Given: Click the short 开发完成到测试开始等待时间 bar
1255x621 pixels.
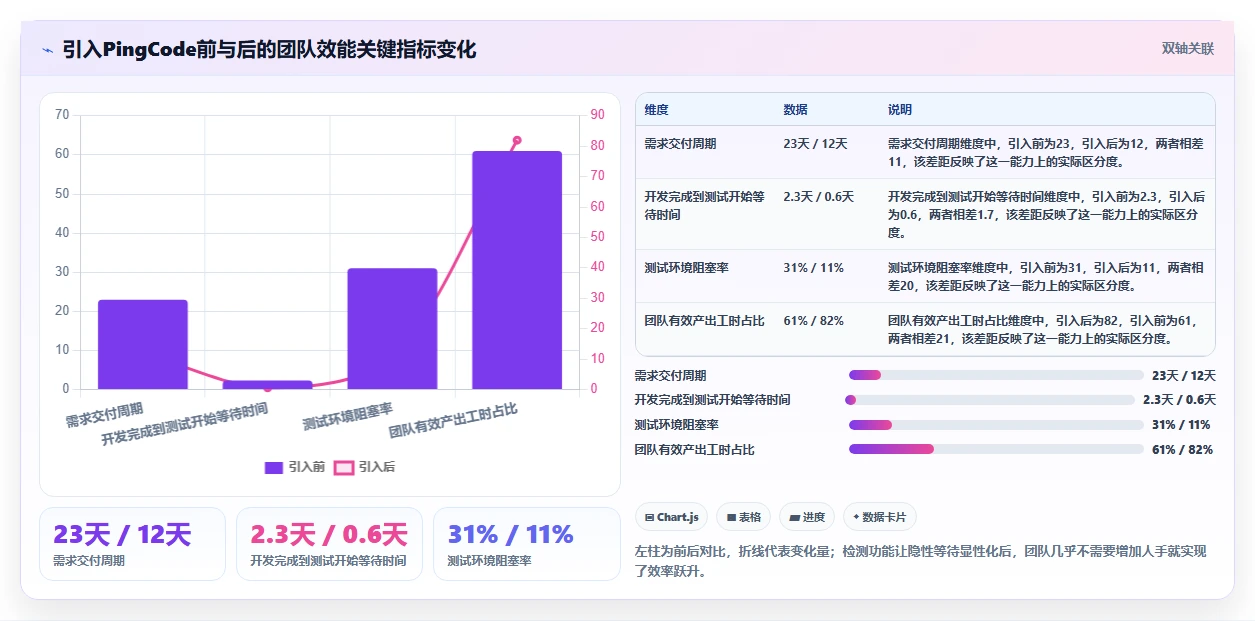Looking at the screenshot, I should [x=267, y=385].
